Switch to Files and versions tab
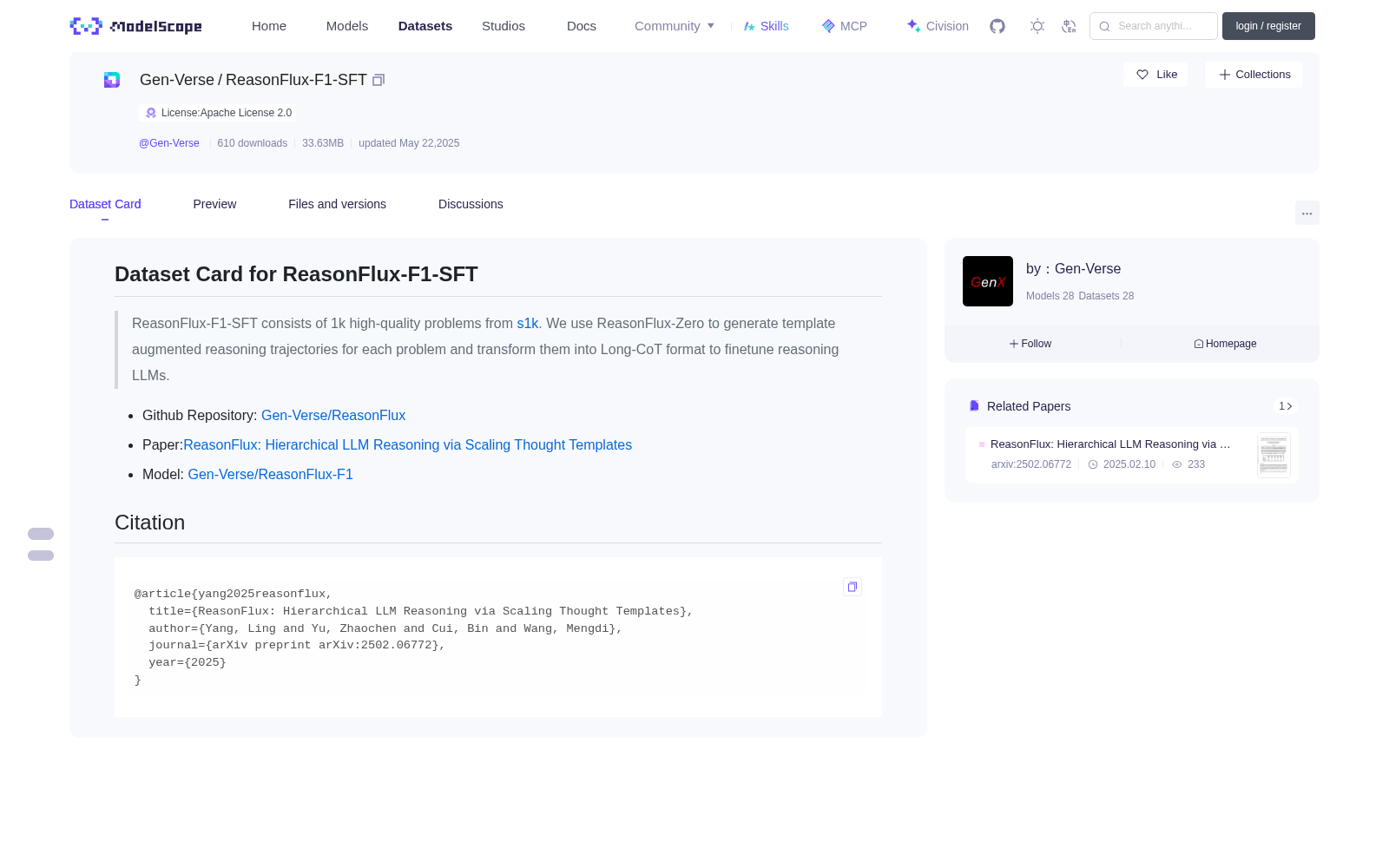 337,204
